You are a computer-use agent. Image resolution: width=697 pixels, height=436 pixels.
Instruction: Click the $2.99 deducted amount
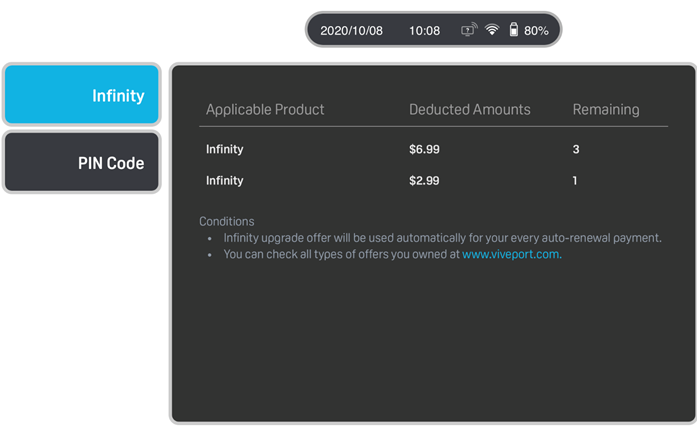pyautogui.click(x=424, y=180)
